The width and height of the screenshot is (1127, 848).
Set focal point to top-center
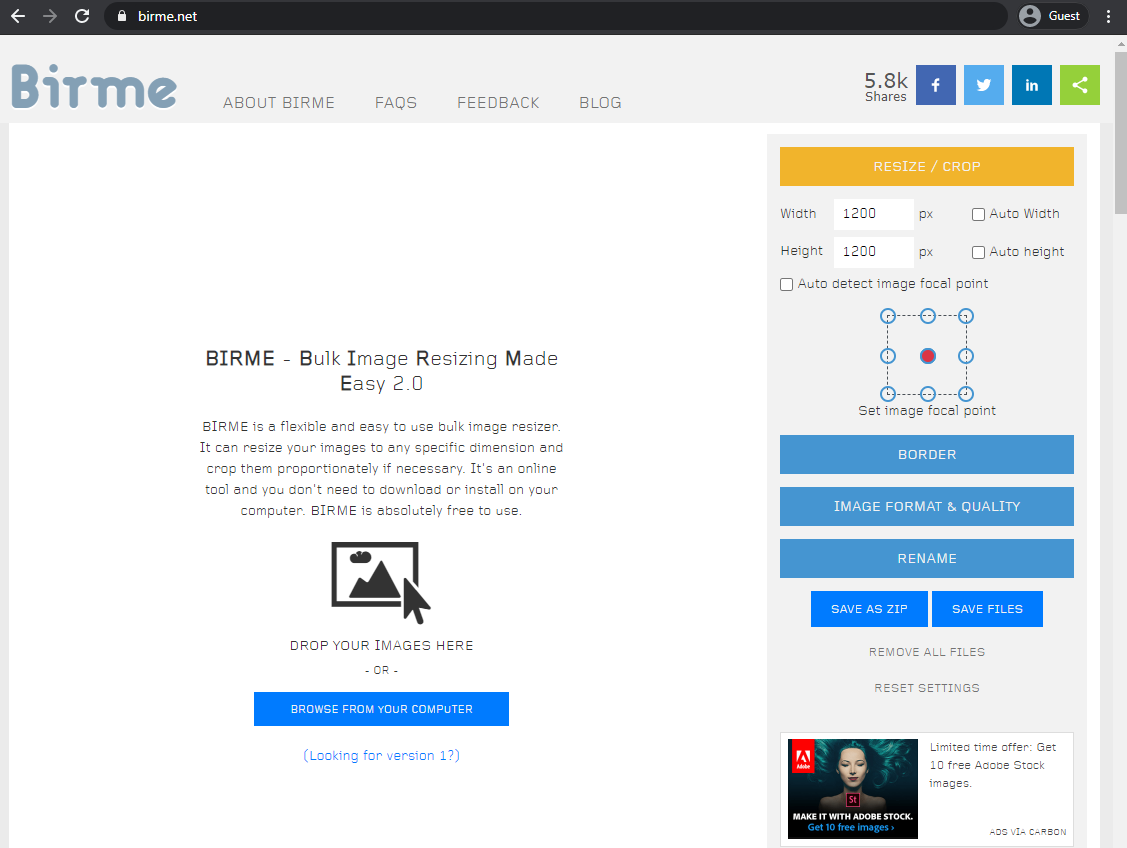point(928,316)
